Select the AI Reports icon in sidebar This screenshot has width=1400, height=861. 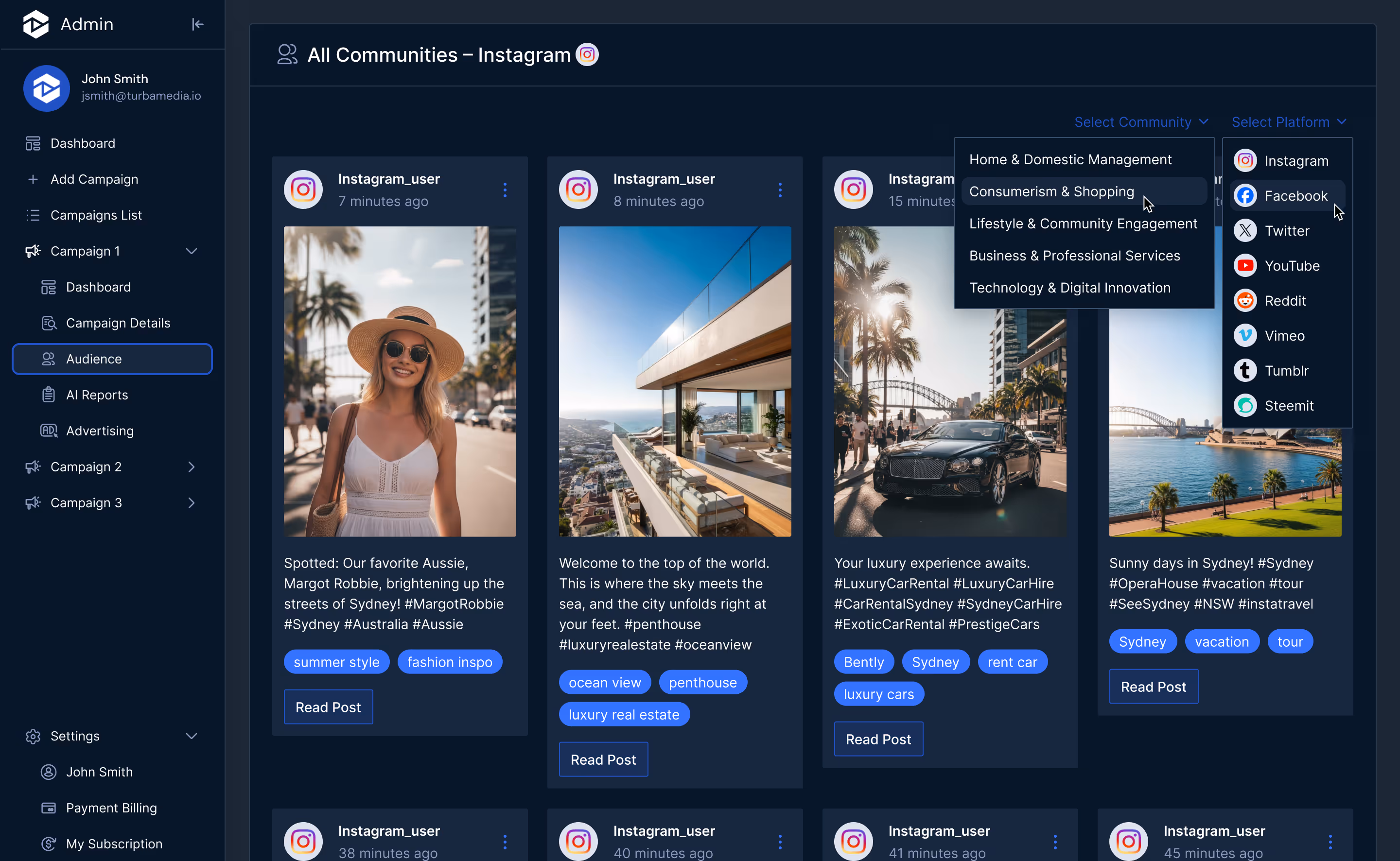pos(49,395)
